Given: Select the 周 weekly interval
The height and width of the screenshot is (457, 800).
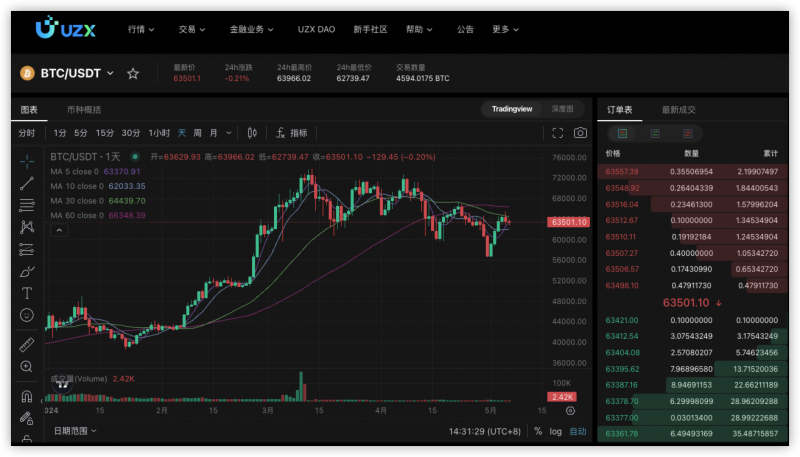Looking at the screenshot, I should [197, 133].
